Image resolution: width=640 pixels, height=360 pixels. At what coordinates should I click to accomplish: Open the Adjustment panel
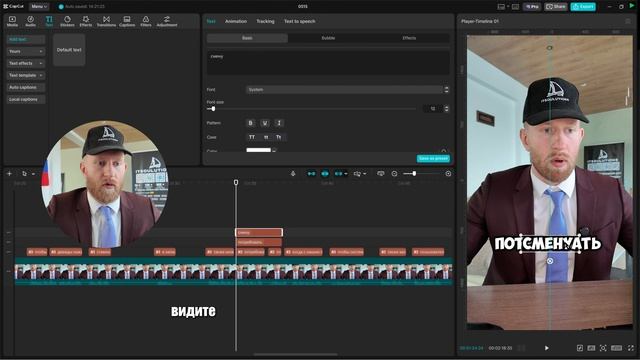coord(167,21)
